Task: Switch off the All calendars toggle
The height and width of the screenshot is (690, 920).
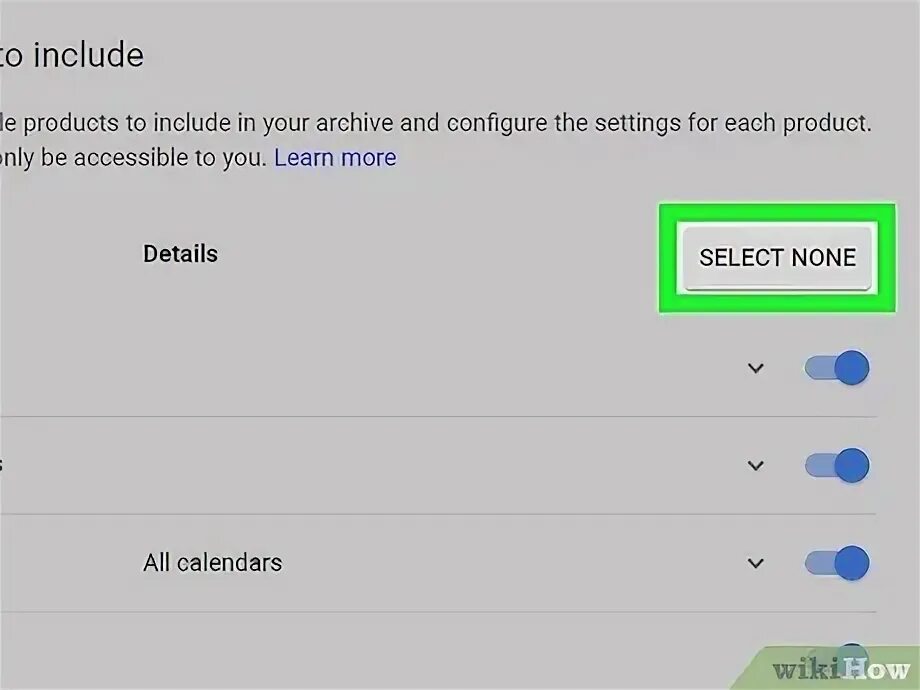Action: tap(838, 563)
